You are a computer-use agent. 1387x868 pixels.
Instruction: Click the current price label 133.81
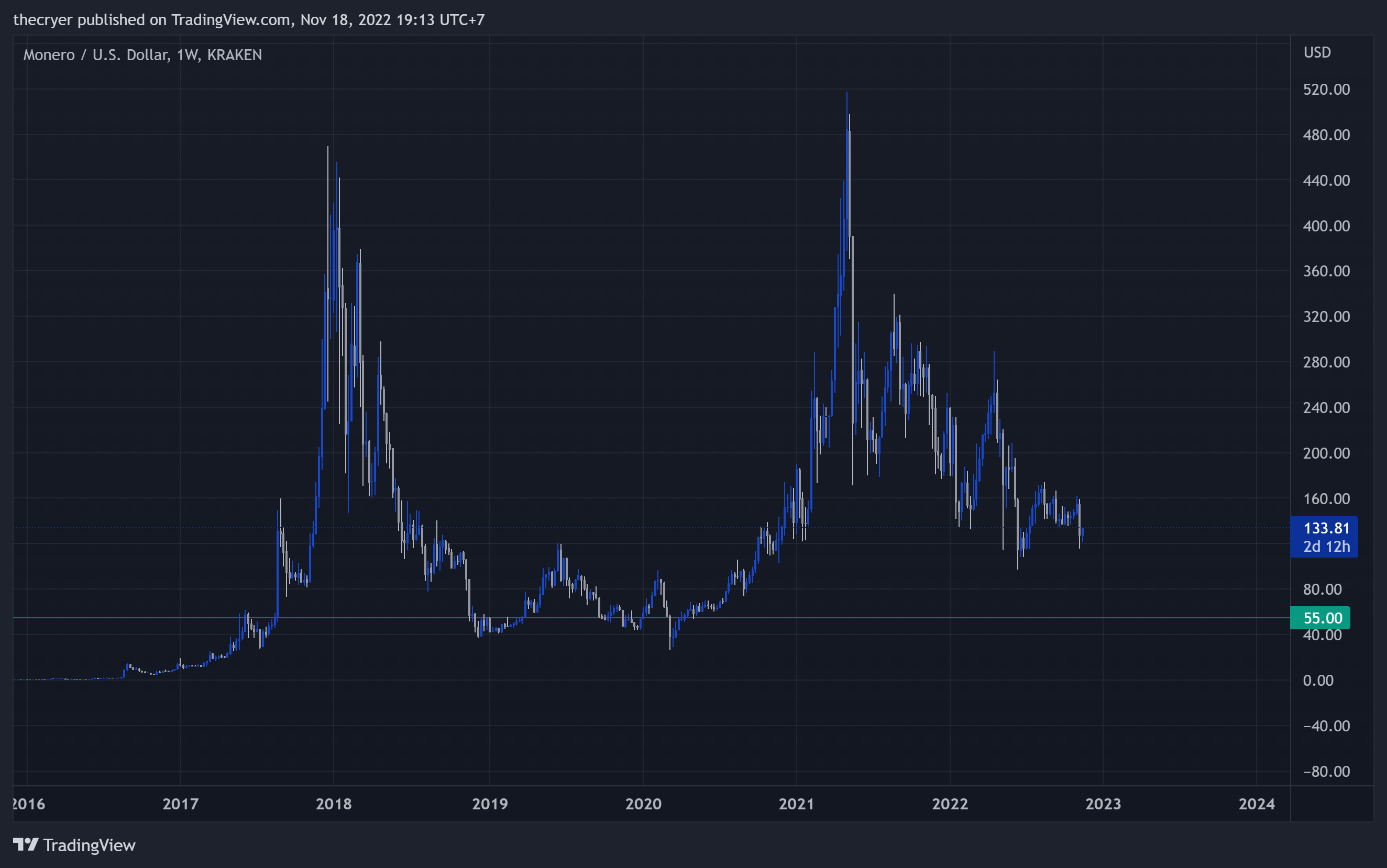(1326, 528)
